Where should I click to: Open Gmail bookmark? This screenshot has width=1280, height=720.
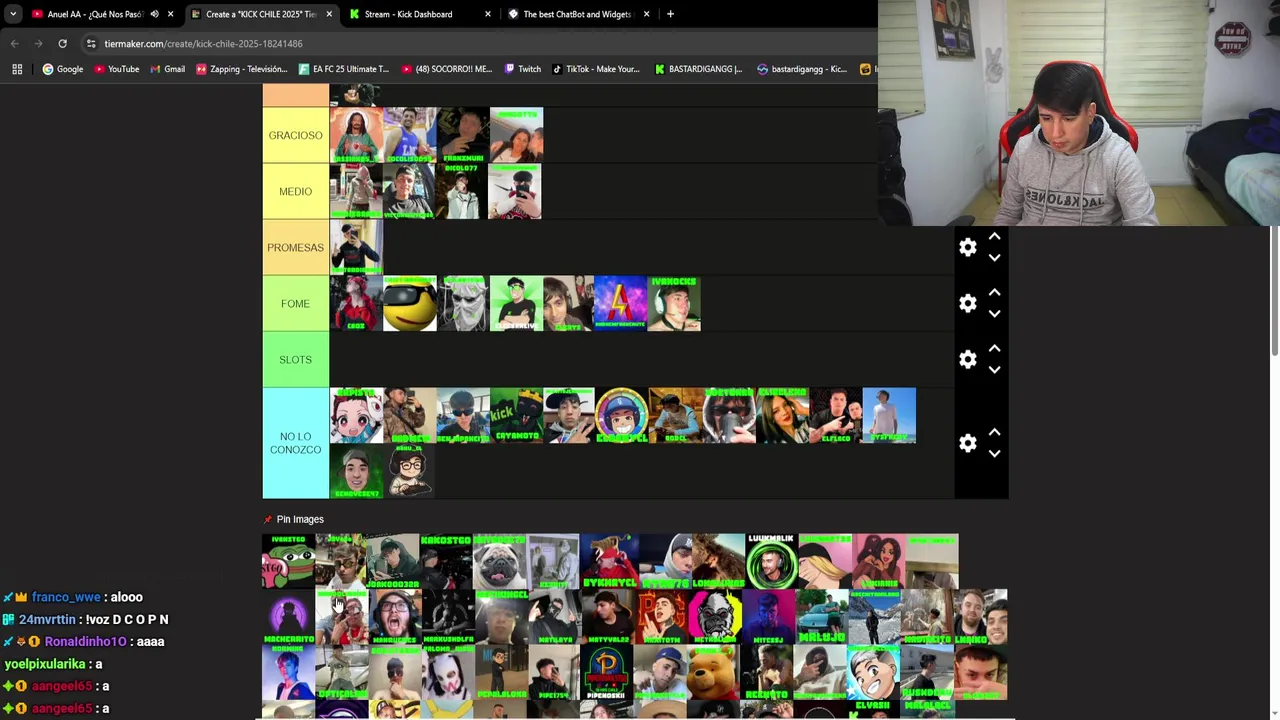[x=167, y=69]
